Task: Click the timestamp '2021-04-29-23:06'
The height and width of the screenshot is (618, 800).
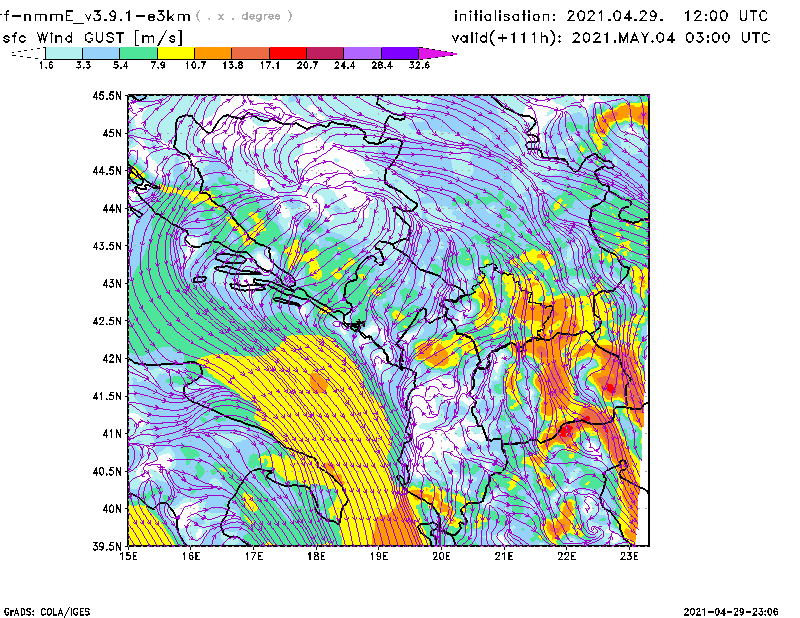Action: [731, 612]
